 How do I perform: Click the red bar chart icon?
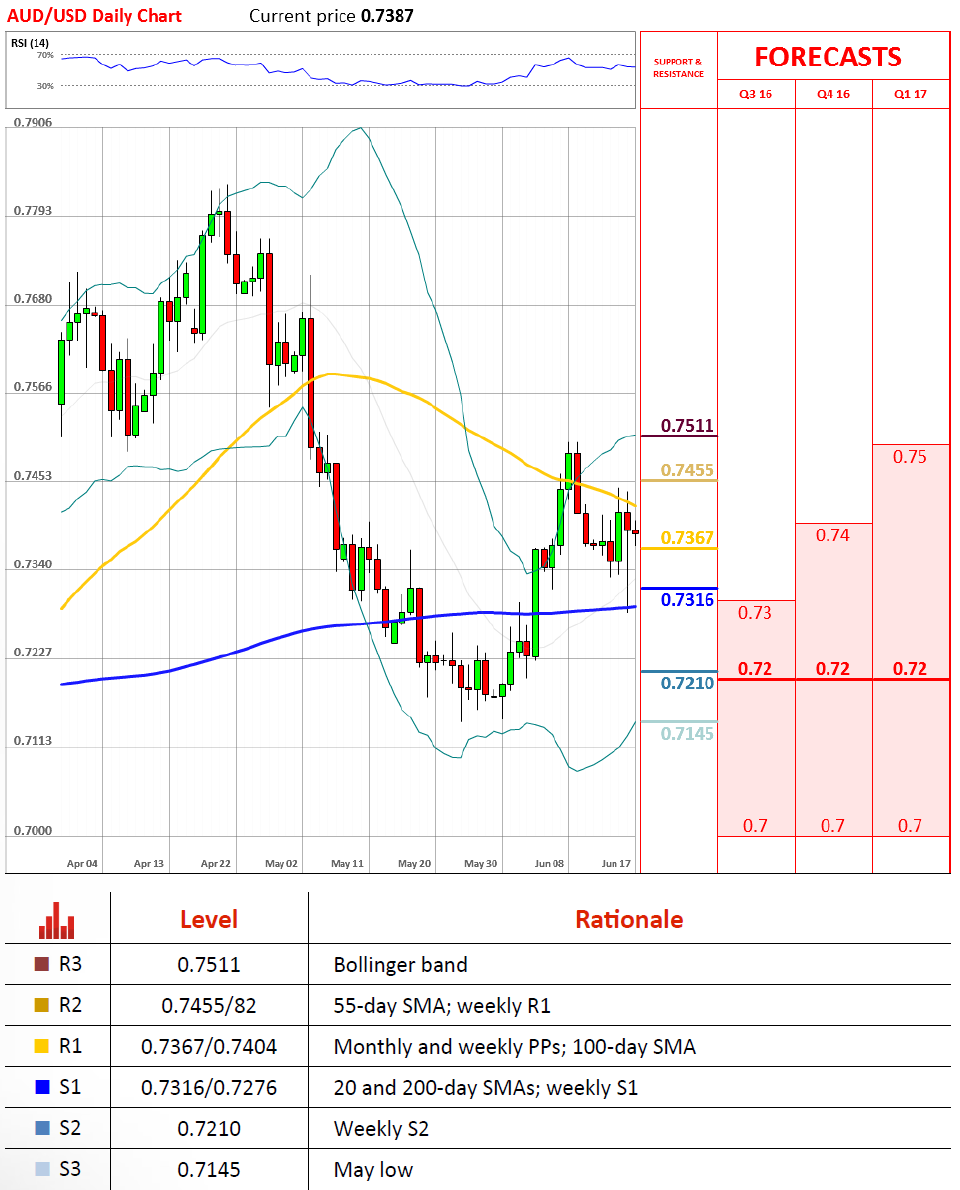coord(57,921)
